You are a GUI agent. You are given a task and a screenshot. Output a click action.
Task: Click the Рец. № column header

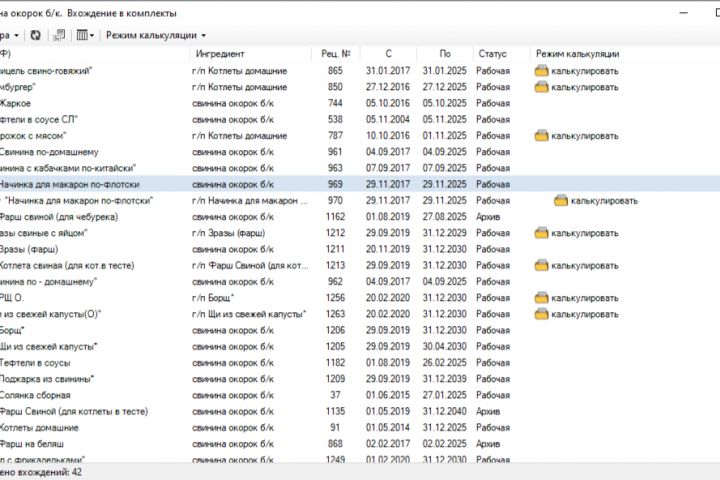coord(334,53)
